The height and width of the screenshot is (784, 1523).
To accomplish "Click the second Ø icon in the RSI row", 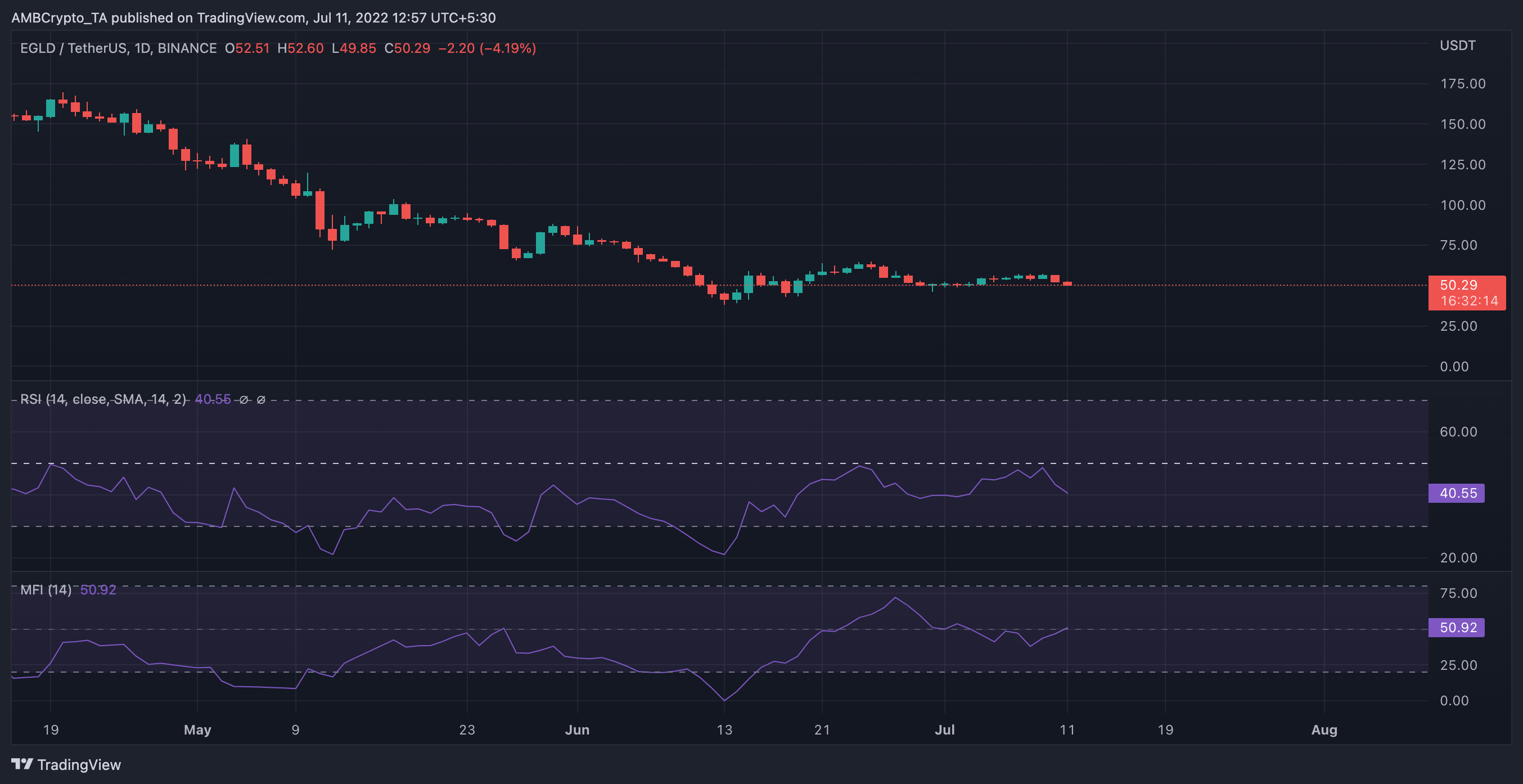I will pyautogui.click(x=261, y=399).
